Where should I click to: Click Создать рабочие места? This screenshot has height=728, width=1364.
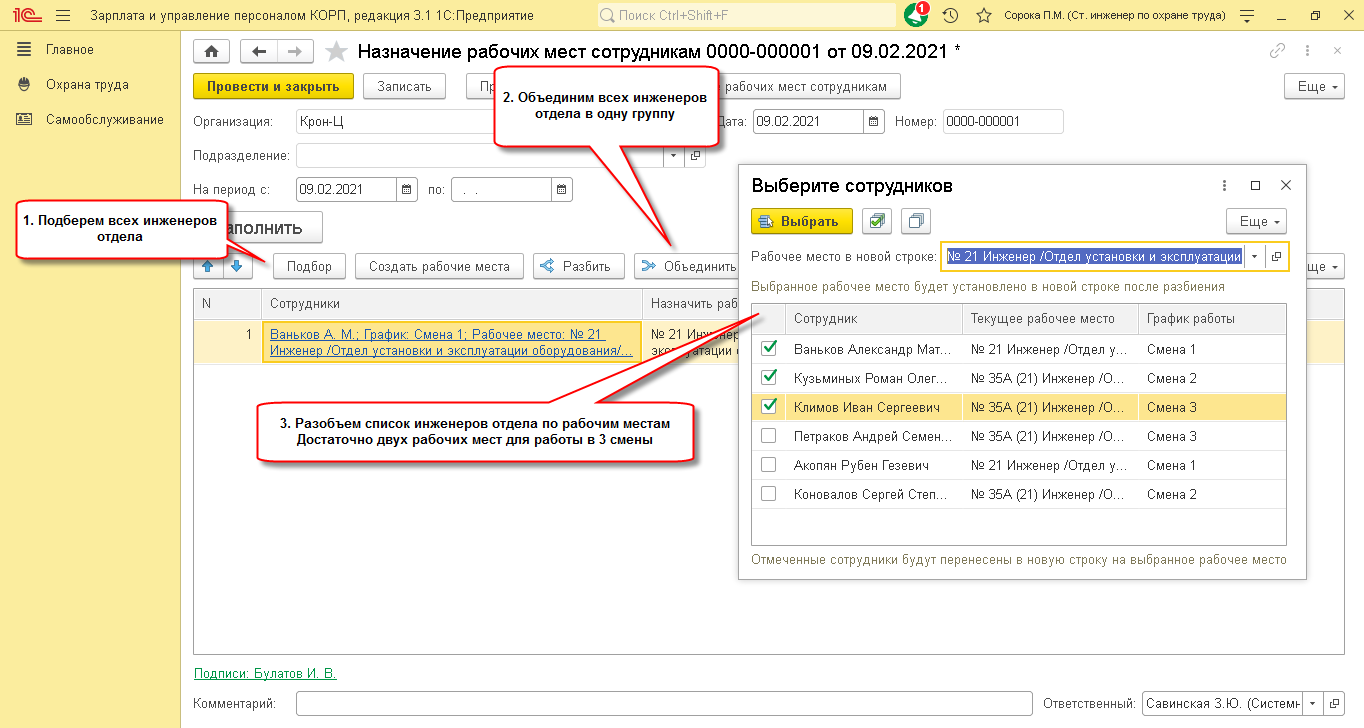pos(439,266)
